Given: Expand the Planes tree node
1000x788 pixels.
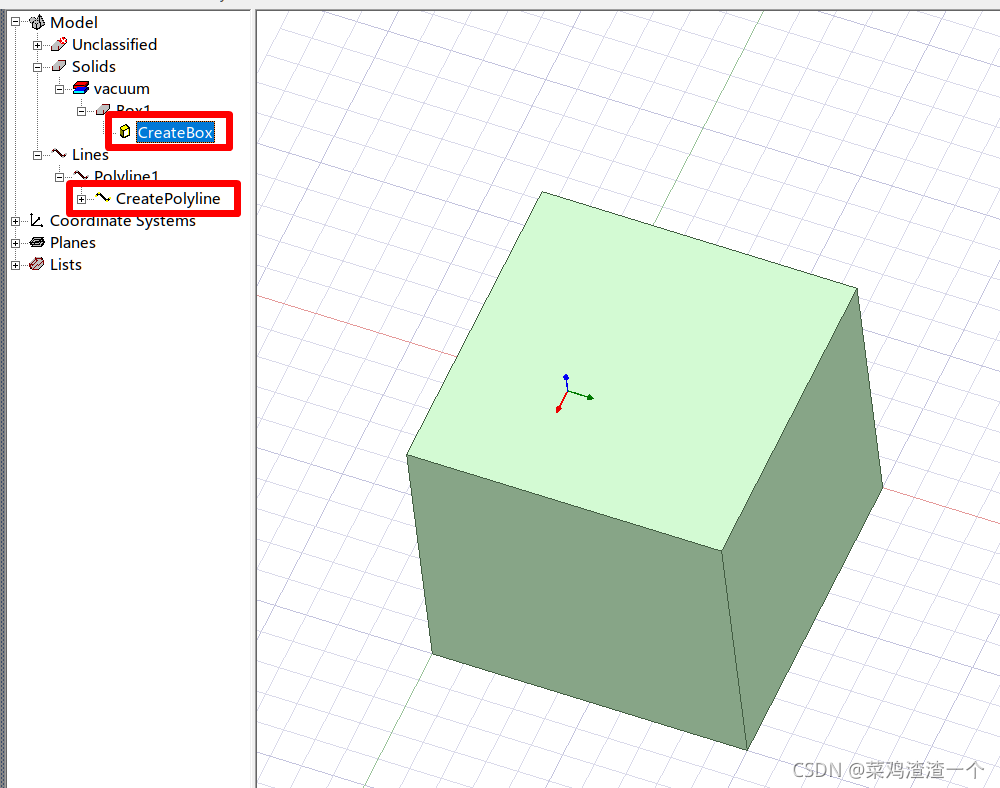Looking at the screenshot, I should 15,243.
